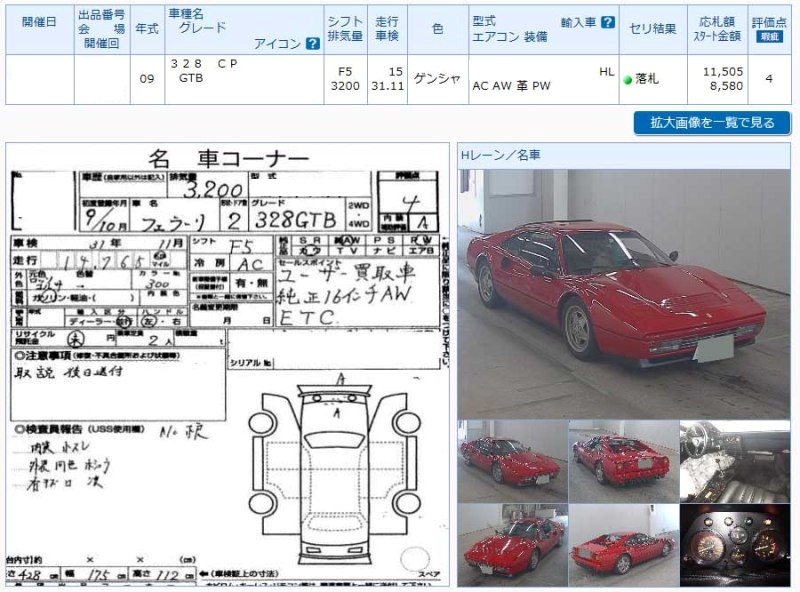Click the 年式 column header

point(147,29)
